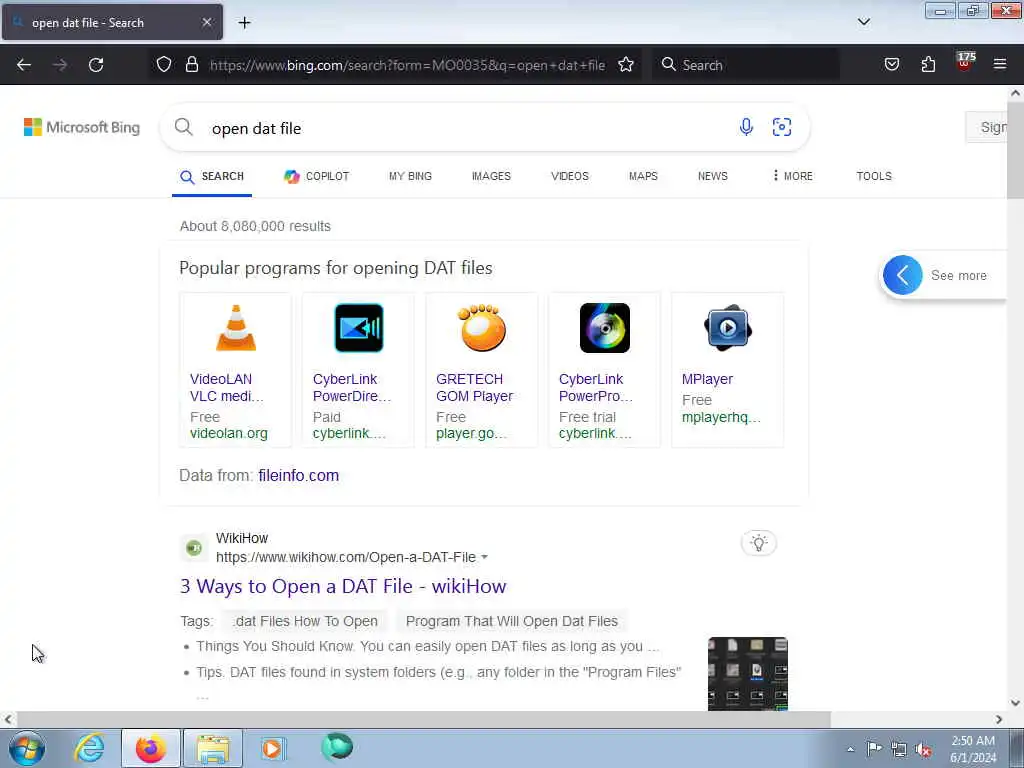
Task: Expand wikihow URL dropdown arrow
Action: pyautogui.click(x=485, y=558)
